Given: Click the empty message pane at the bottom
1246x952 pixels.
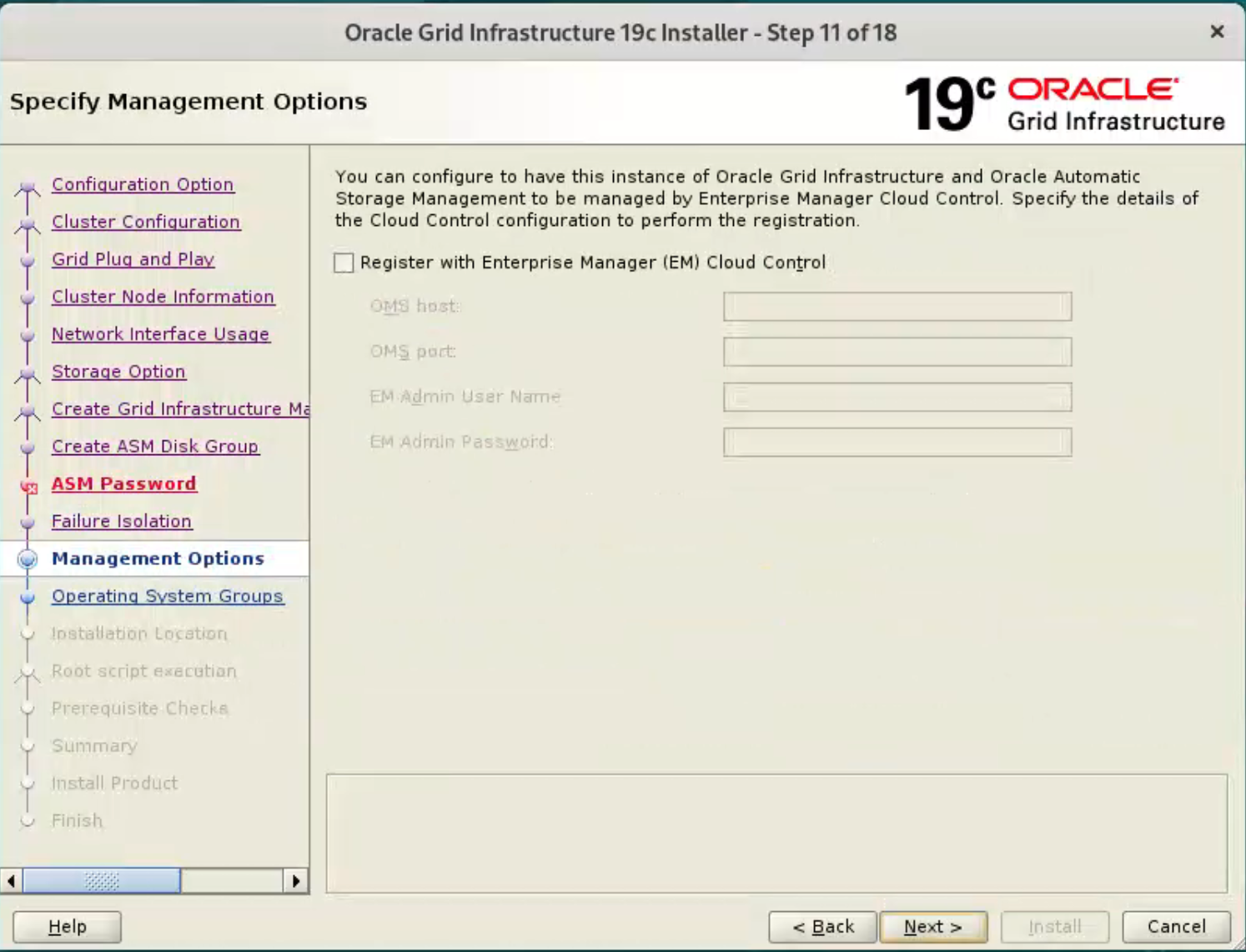Looking at the screenshot, I should click(776, 834).
